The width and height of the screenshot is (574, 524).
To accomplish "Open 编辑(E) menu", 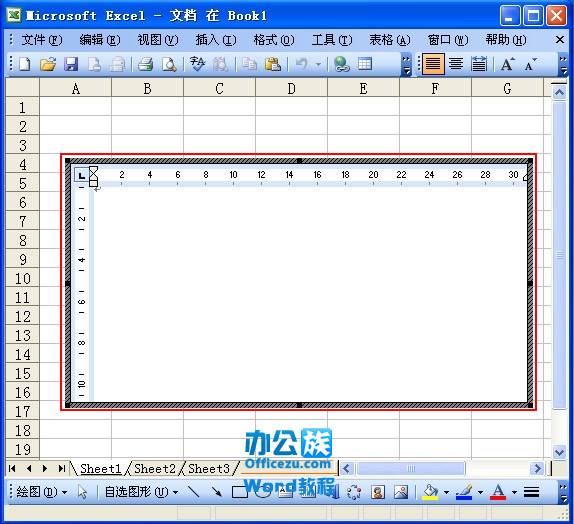I will [100, 40].
